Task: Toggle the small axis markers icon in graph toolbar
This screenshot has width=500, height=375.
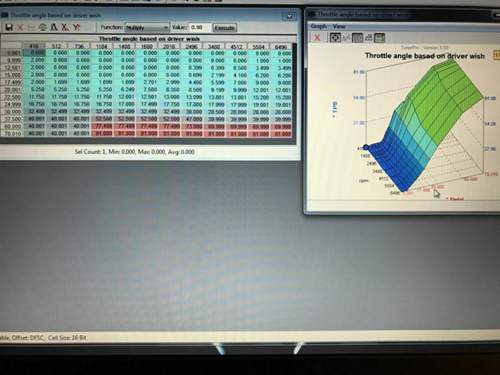Action: [x=369, y=37]
